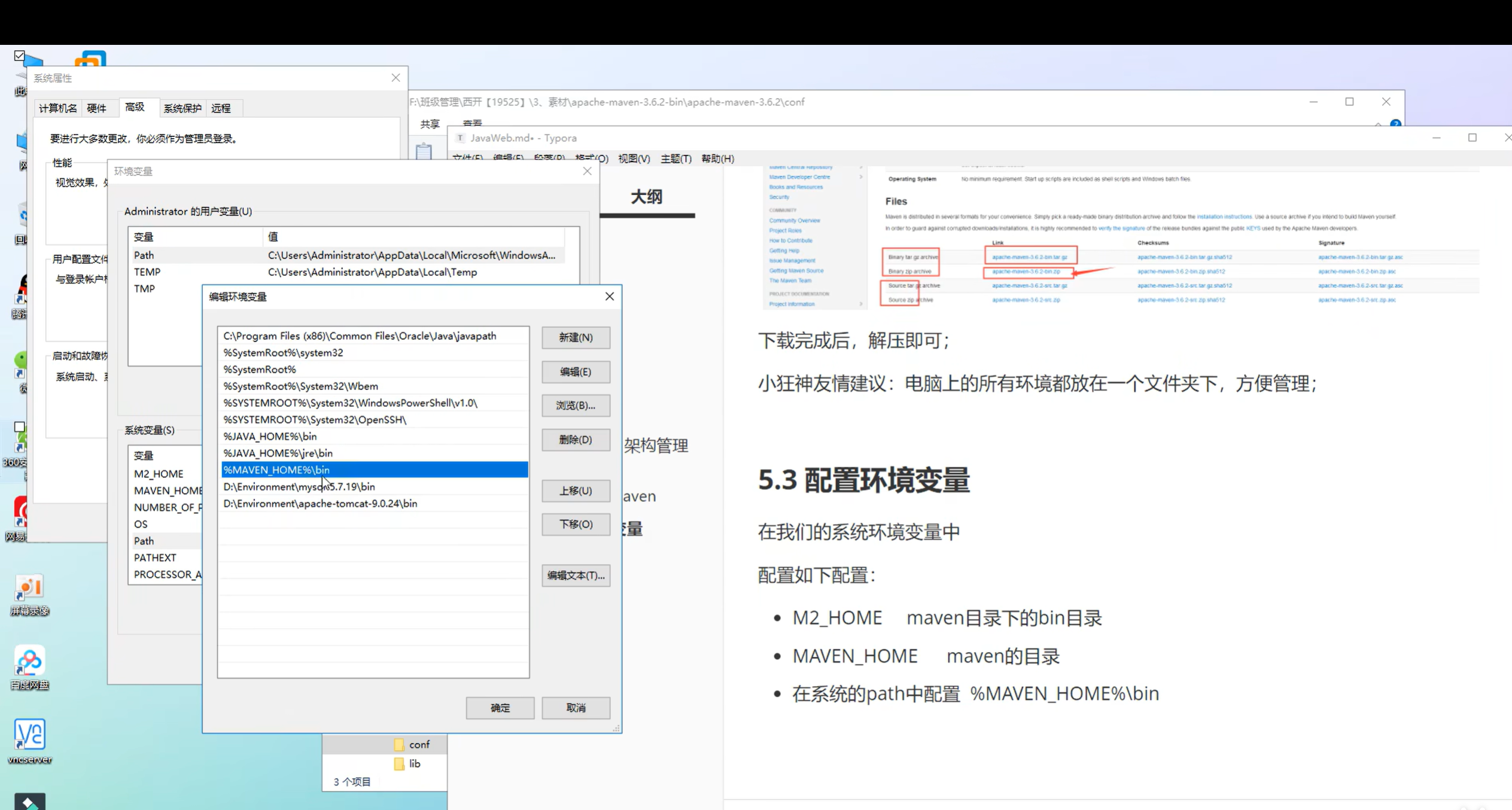Open the 帮助(H) menu in Typora
Screen dimensions: 1512x810
[x=717, y=159]
